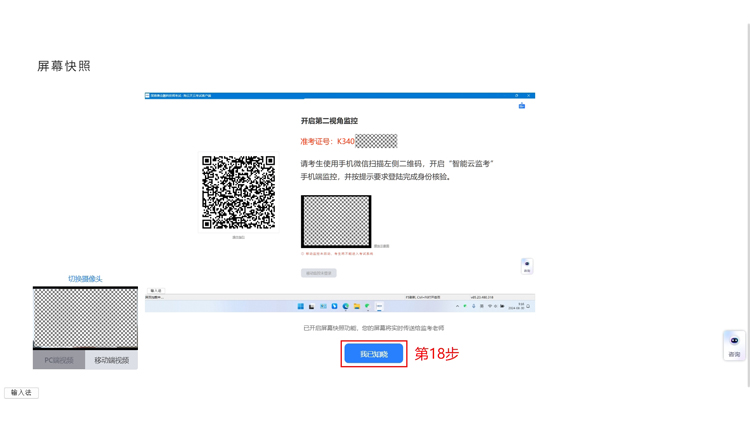Click the active exam client icon in snapshot taskbar

[x=379, y=306]
